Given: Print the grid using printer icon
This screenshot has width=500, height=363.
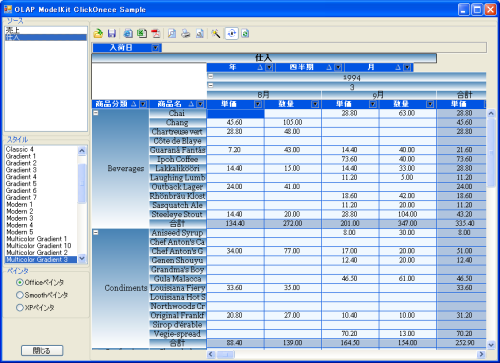Looking at the screenshot, I should coord(186,33).
